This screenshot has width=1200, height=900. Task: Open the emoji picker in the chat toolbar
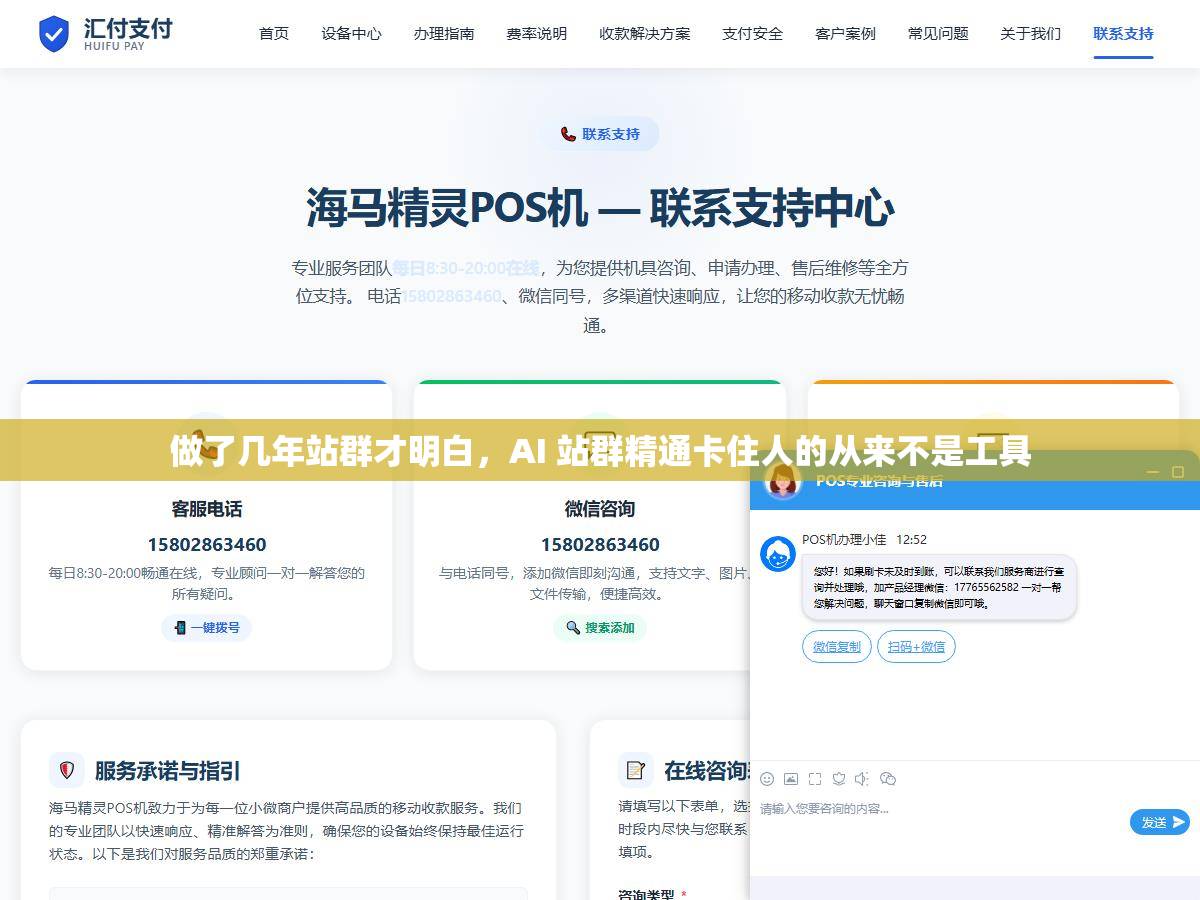(x=767, y=778)
